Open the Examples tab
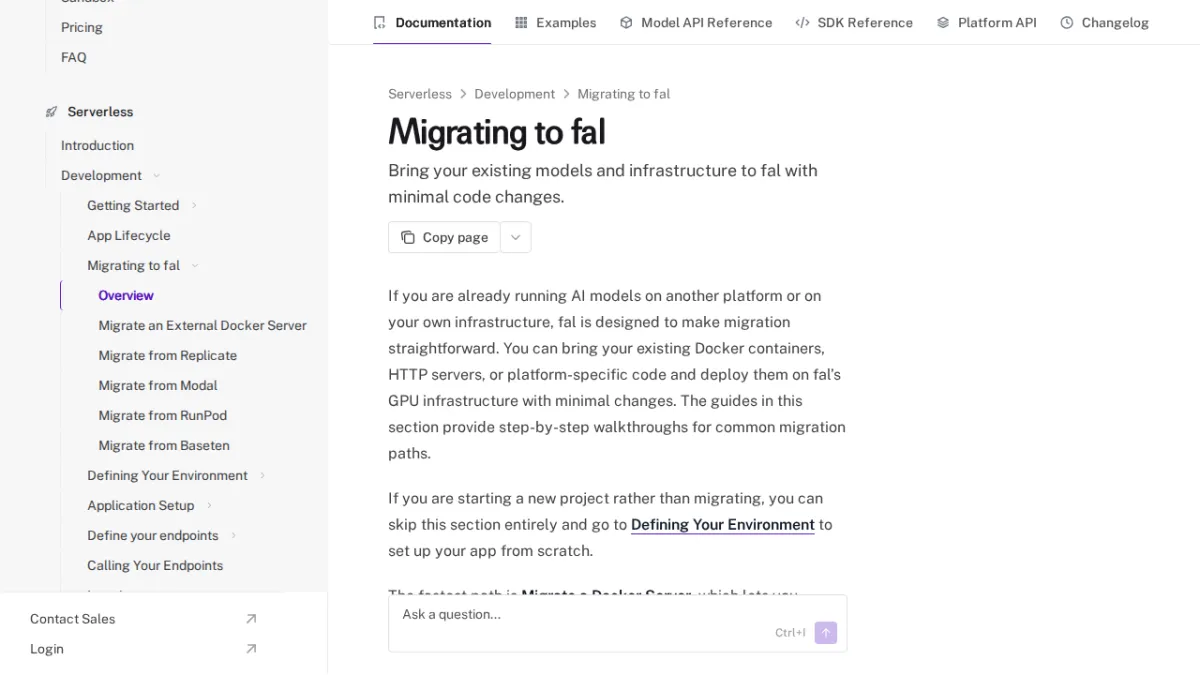 click(556, 22)
